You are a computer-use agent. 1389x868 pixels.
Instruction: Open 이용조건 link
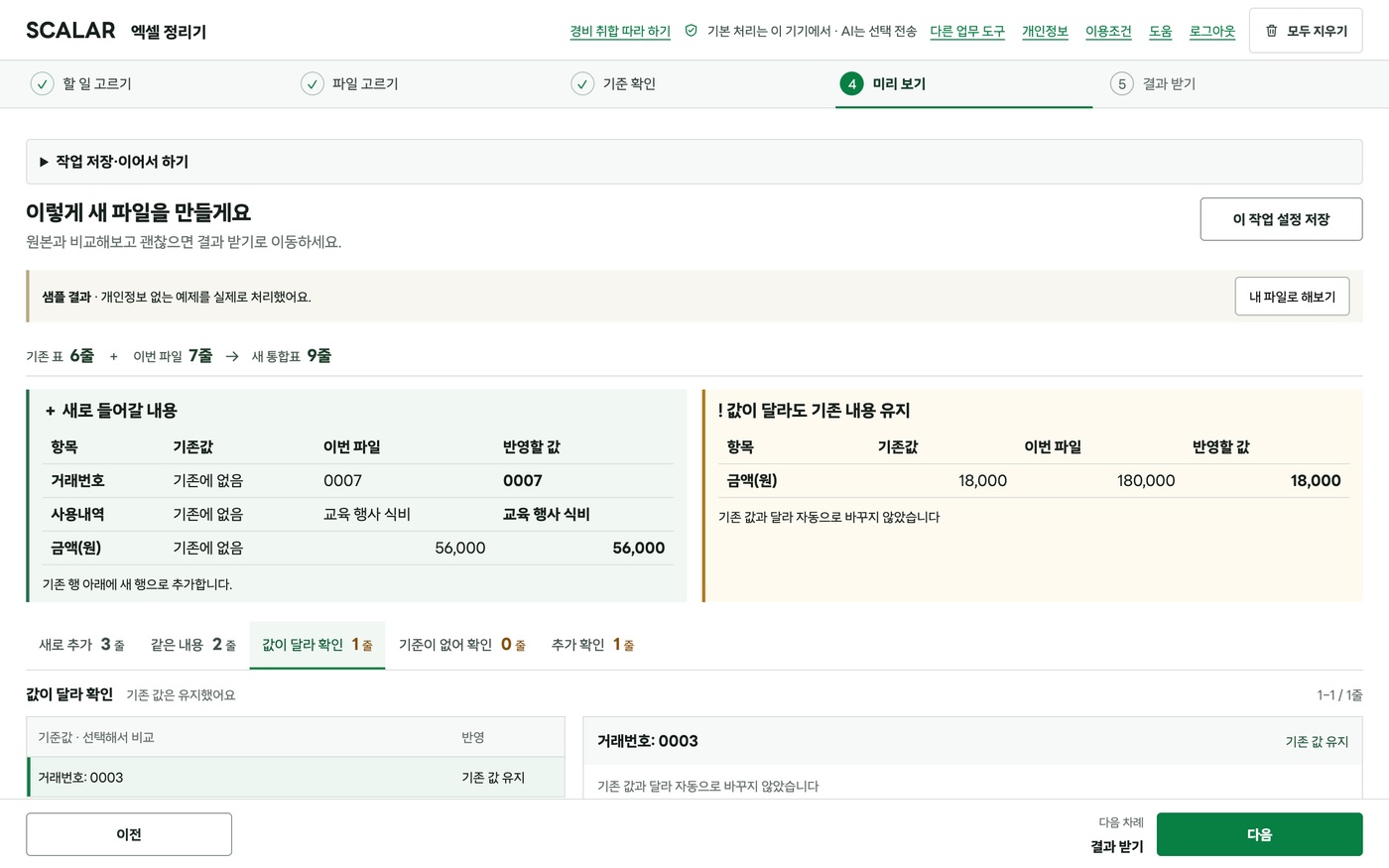(1108, 32)
